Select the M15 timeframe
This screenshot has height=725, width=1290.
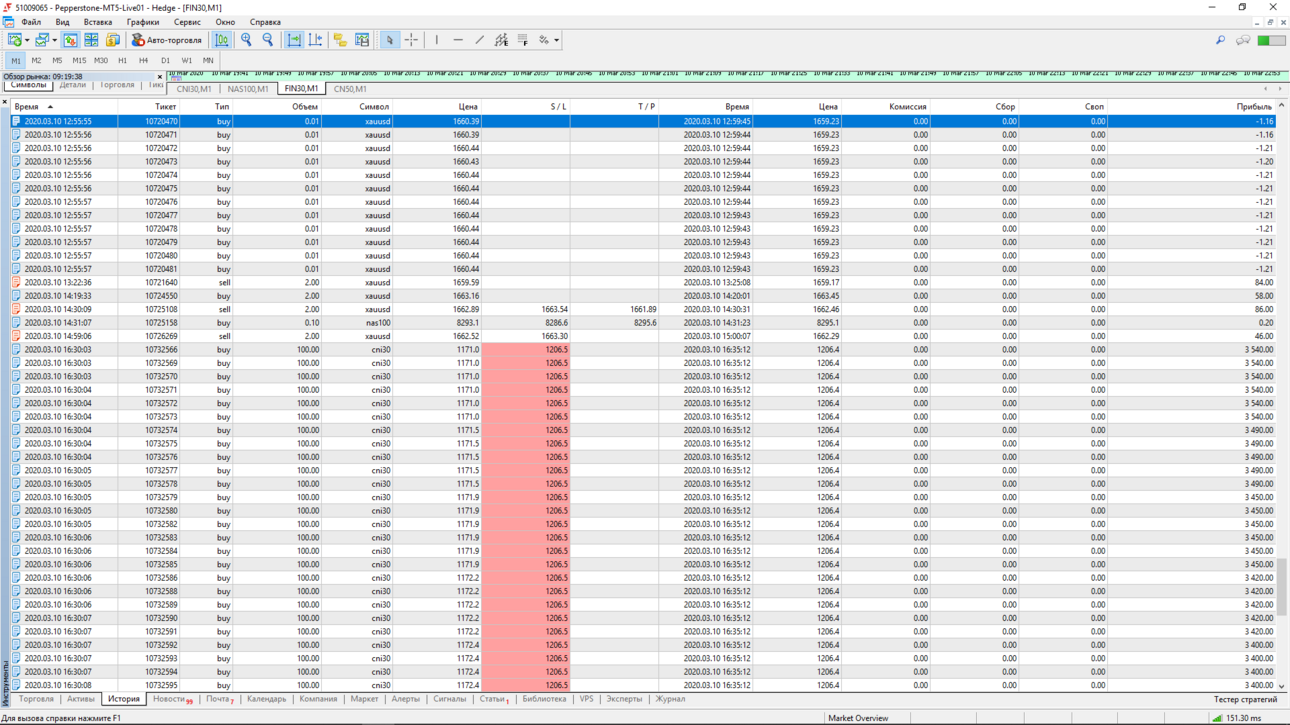coord(79,60)
